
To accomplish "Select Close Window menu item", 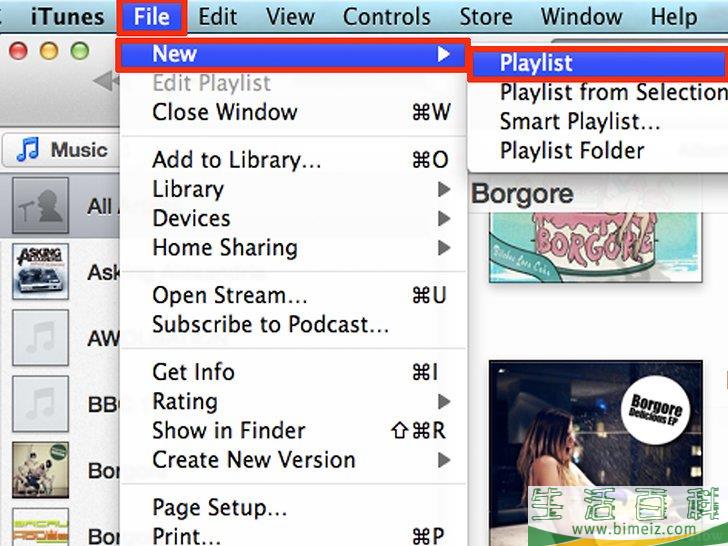I will click(292, 112).
